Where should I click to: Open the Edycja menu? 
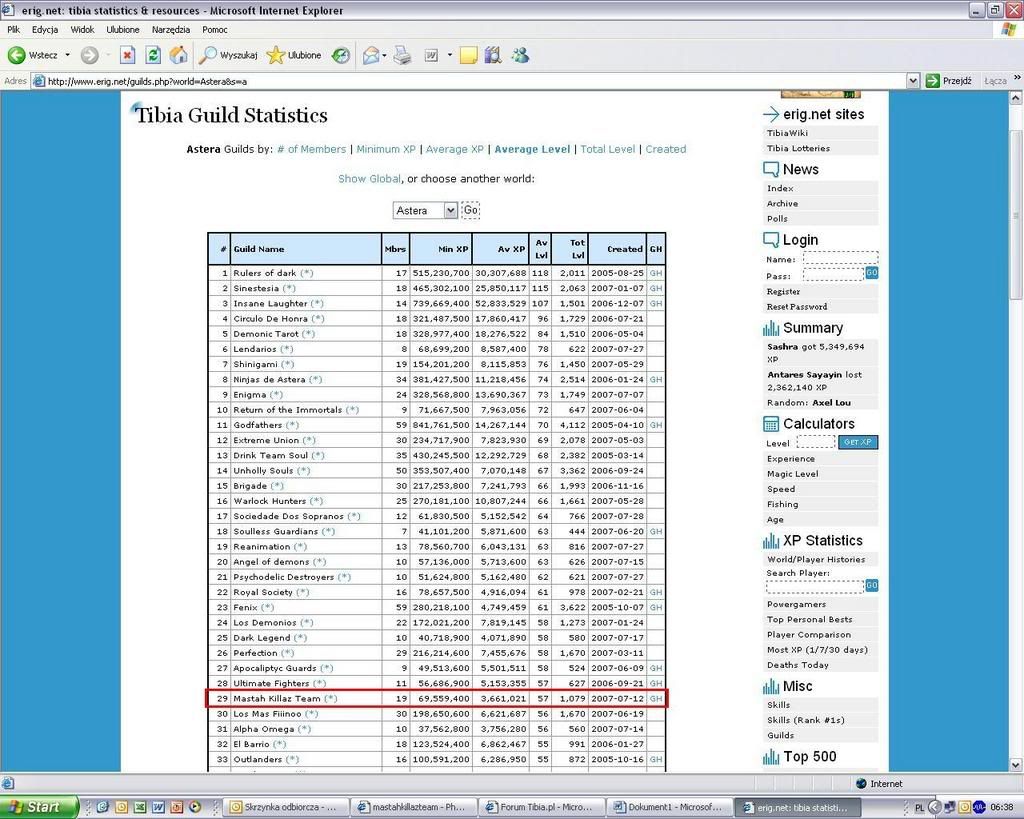pyautogui.click(x=45, y=29)
